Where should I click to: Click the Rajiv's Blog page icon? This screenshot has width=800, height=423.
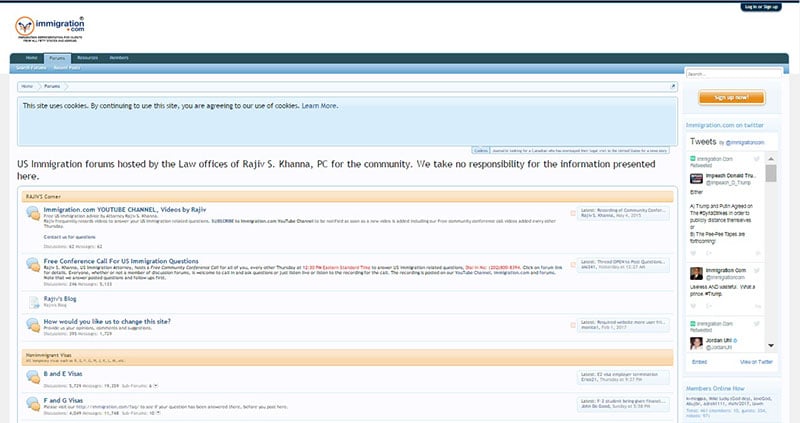pos(34,302)
